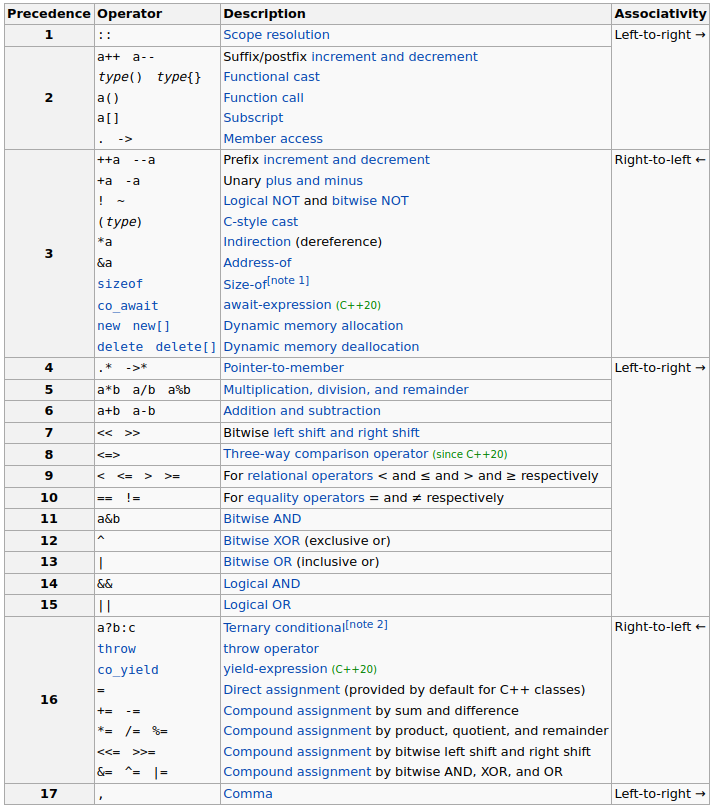Open the Bitwise OR link
The image size is (712, 812).
[x=257, y=562]
